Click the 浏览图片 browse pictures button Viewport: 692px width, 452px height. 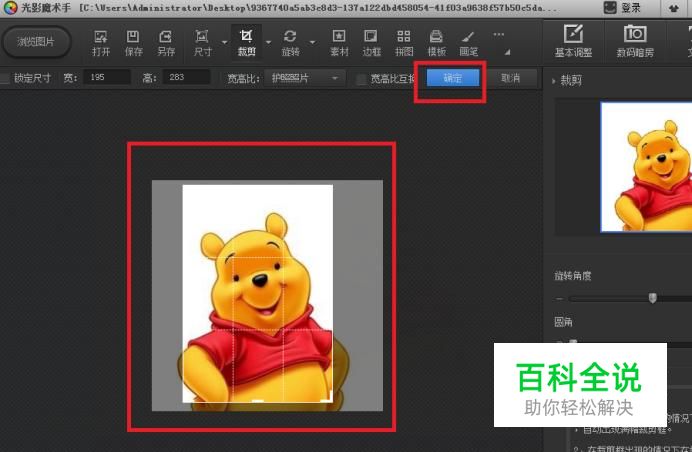click(x=36, y=42)
